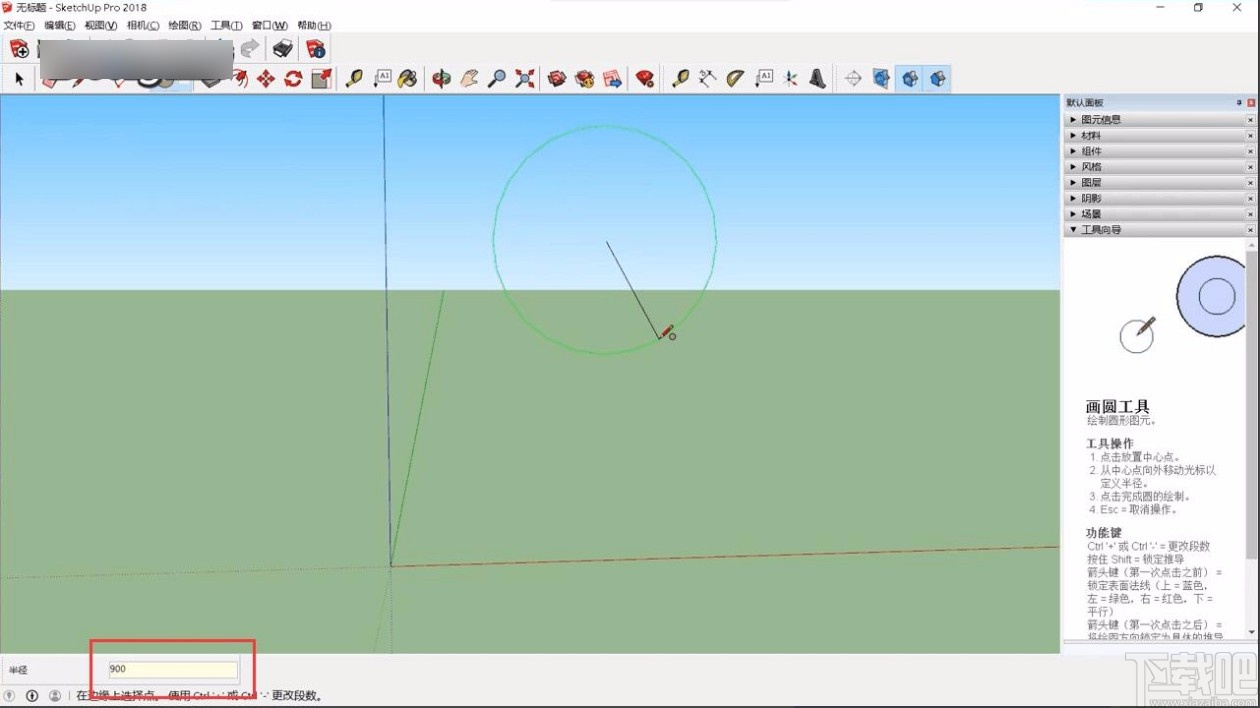Viewport: 1260px width, 708px height.
Task: Open the 相机 menu
Action: [141, 25]
